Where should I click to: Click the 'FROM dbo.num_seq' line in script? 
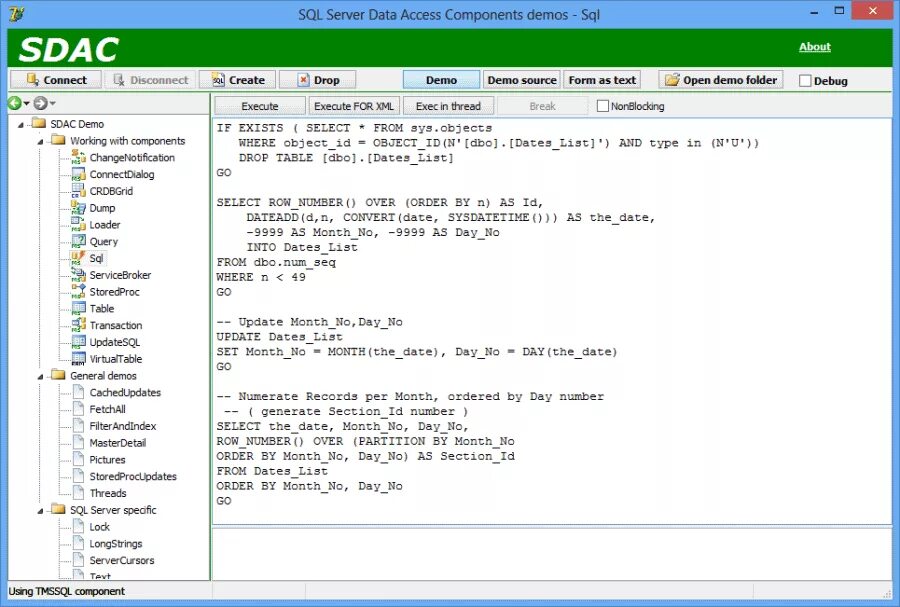tap(276, 262)
